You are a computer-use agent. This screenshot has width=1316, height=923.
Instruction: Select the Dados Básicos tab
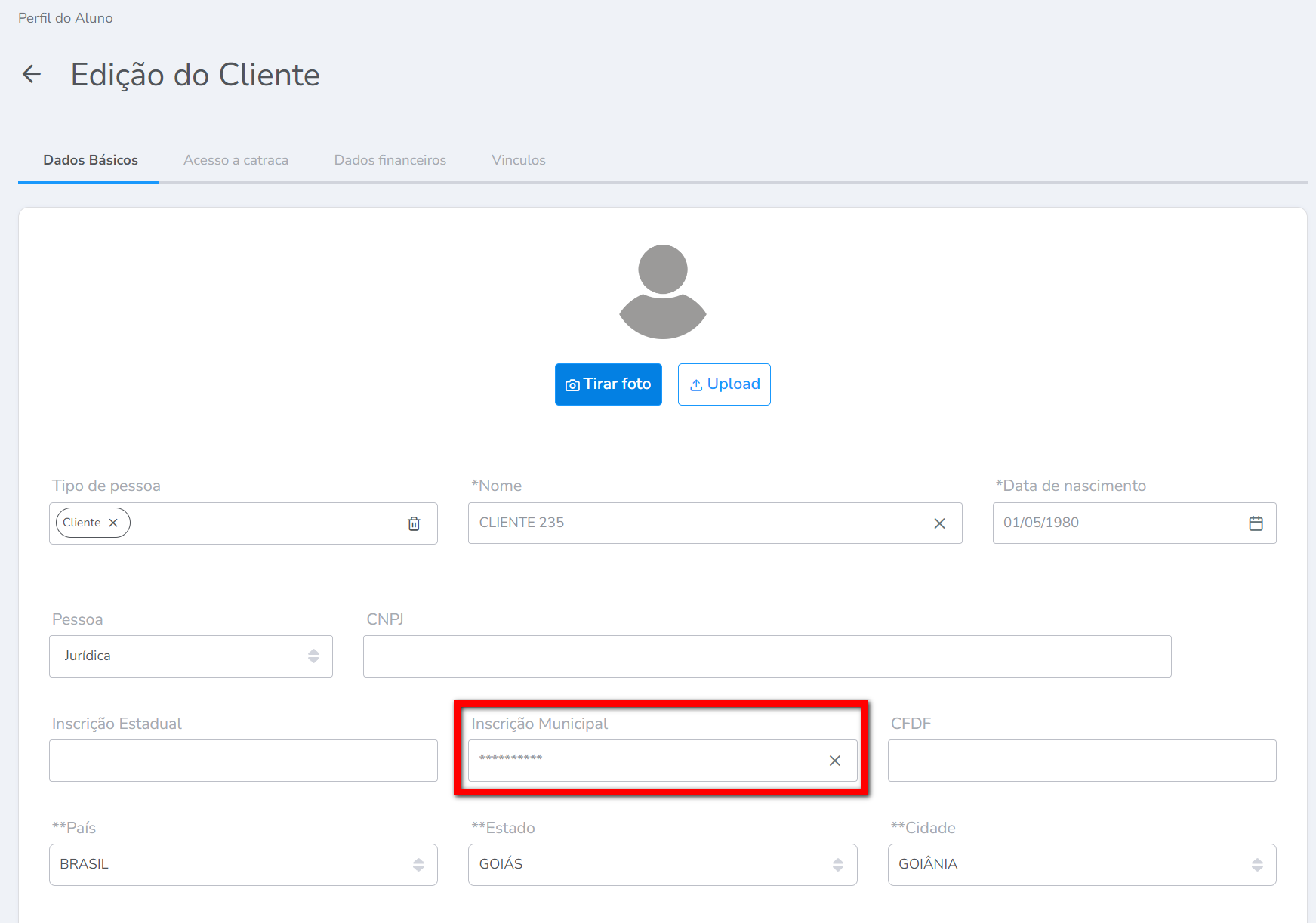point(91,160)
